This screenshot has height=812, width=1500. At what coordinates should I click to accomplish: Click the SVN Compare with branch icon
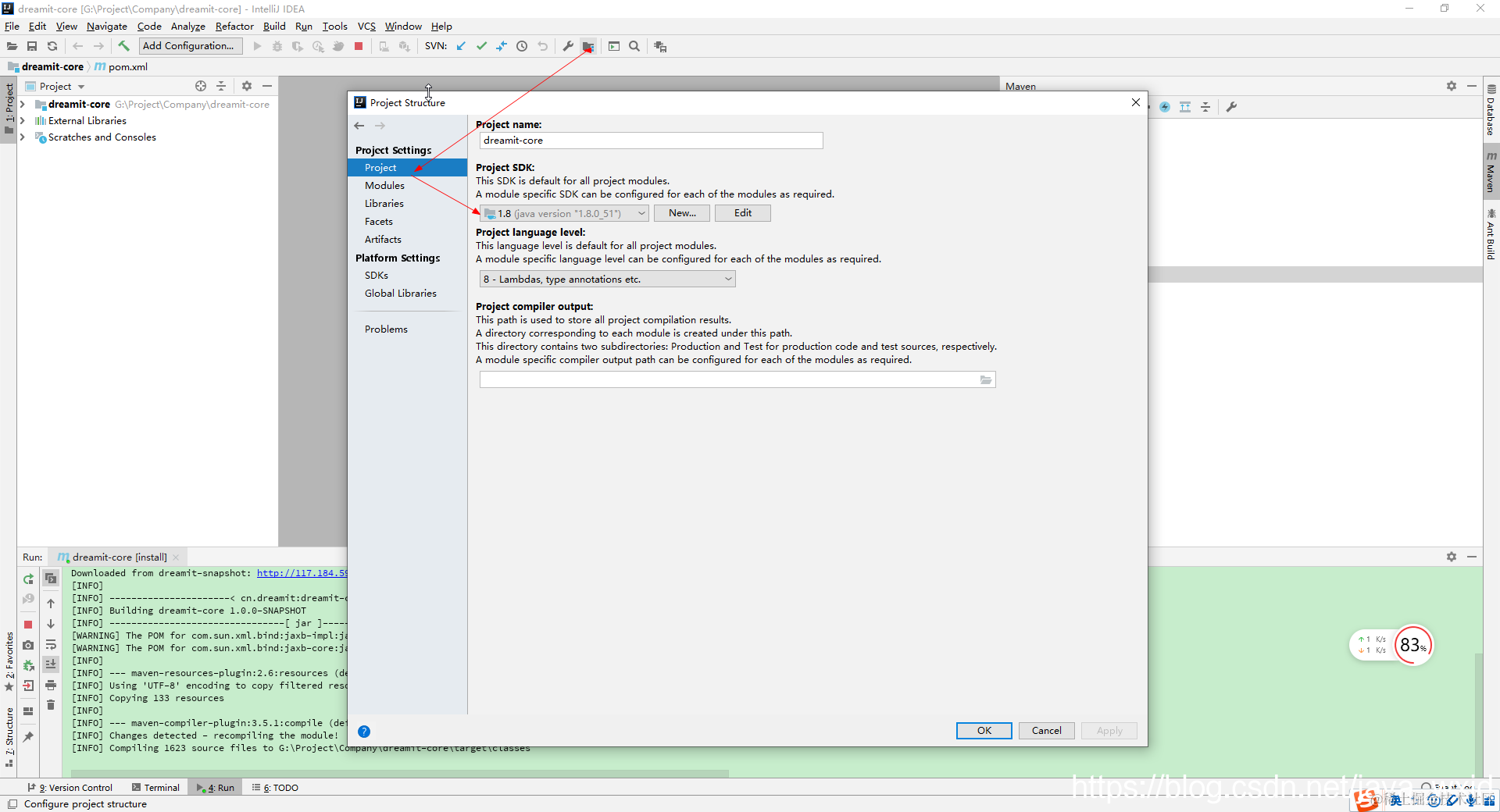point(502,46)
